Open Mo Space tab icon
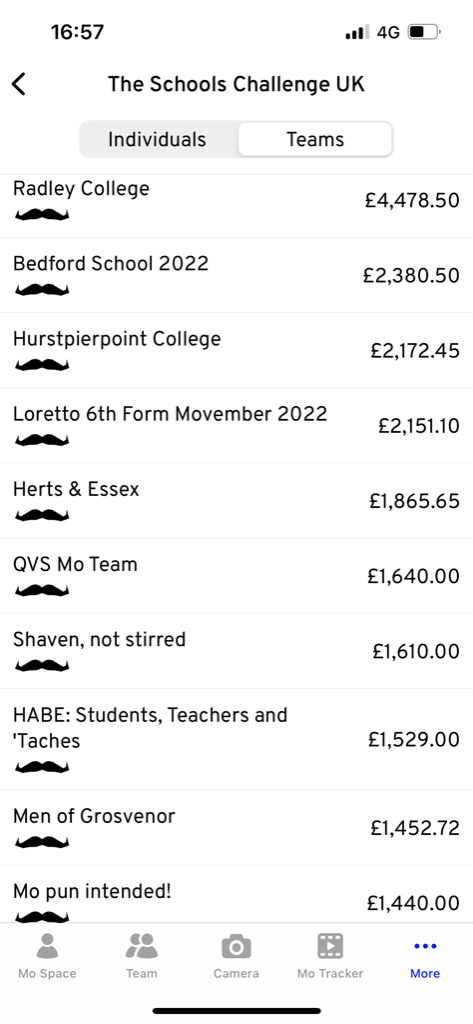Screen dimensions: 473x1024 pyautogui.click(x=47, y=946)
